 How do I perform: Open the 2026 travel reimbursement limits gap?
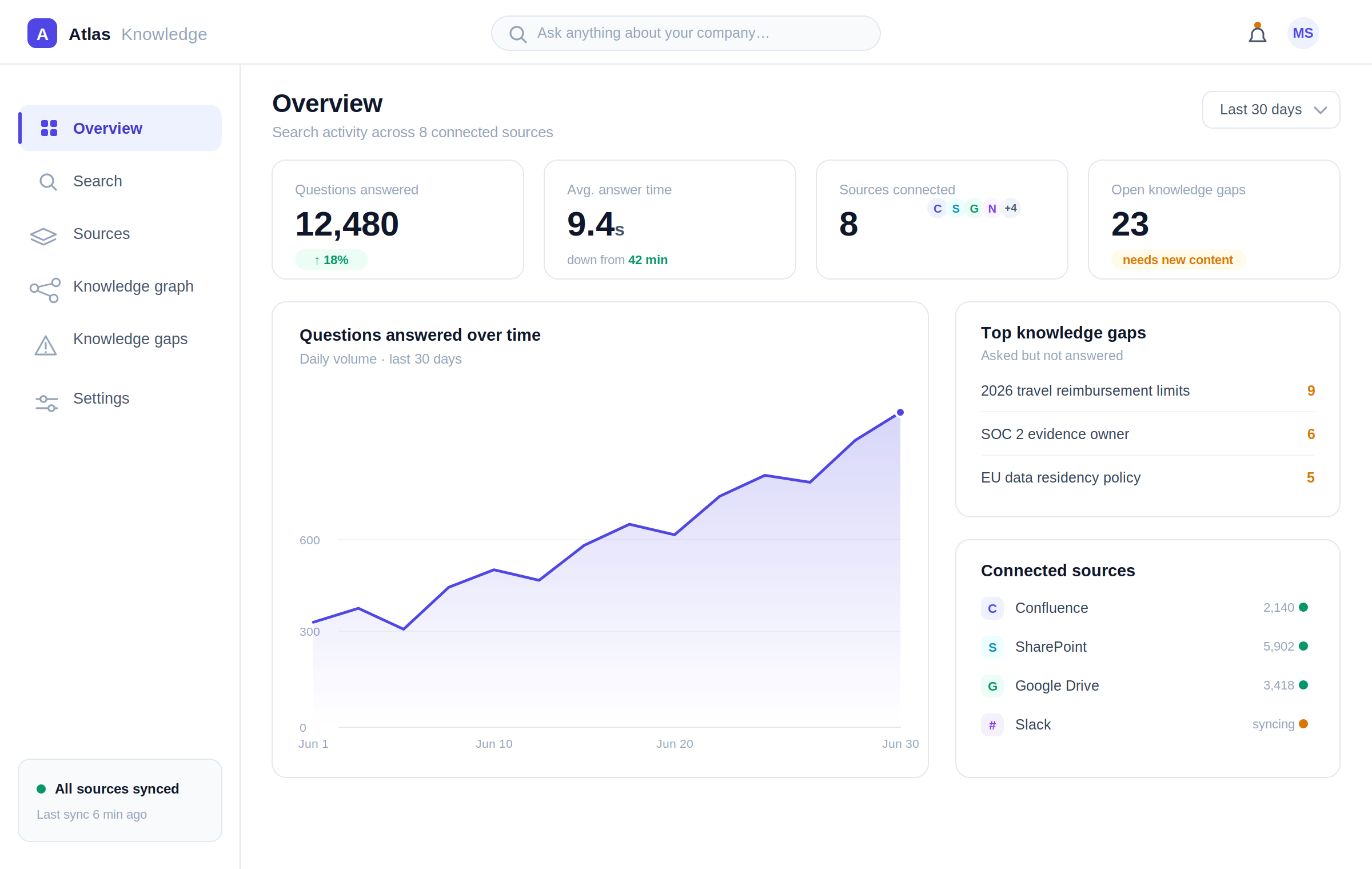click(x=1148, y=390)
